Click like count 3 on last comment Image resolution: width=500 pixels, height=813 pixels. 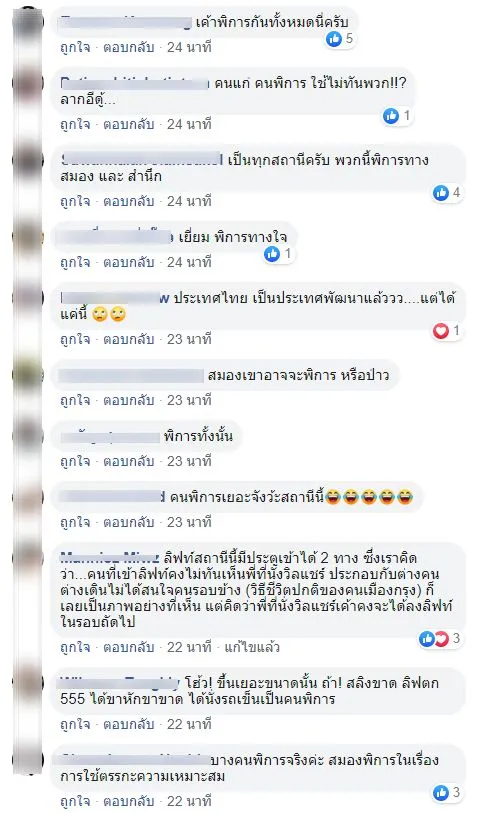point(456,792)
